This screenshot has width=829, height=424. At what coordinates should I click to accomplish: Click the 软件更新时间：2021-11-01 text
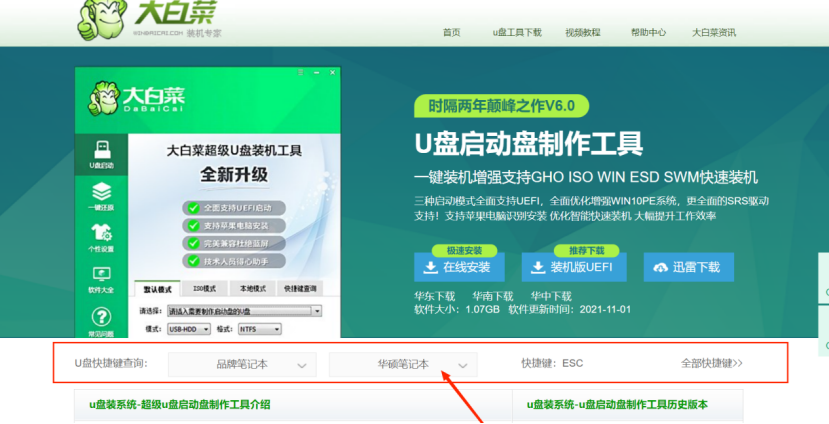point(569,309)
